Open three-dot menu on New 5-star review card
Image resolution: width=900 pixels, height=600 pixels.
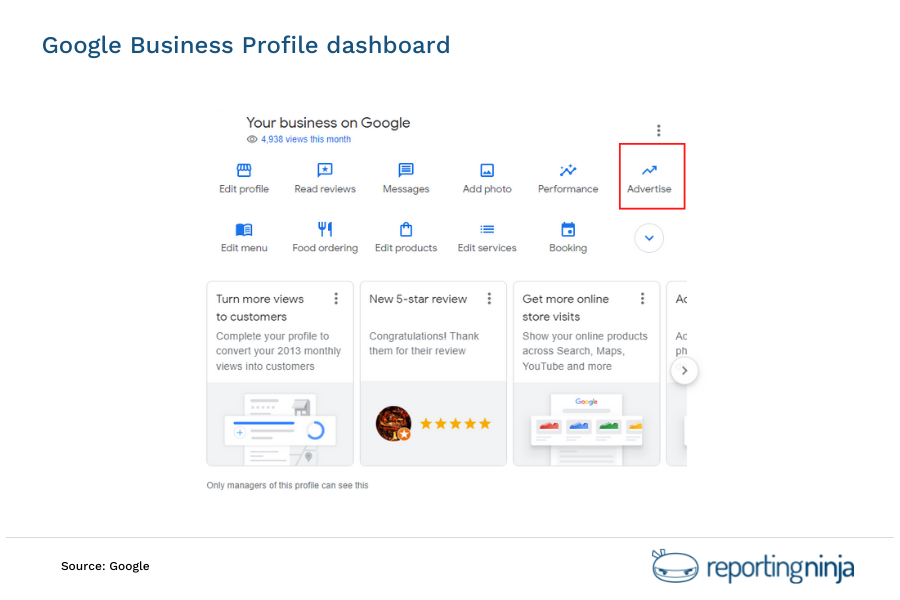coord(489,299)
